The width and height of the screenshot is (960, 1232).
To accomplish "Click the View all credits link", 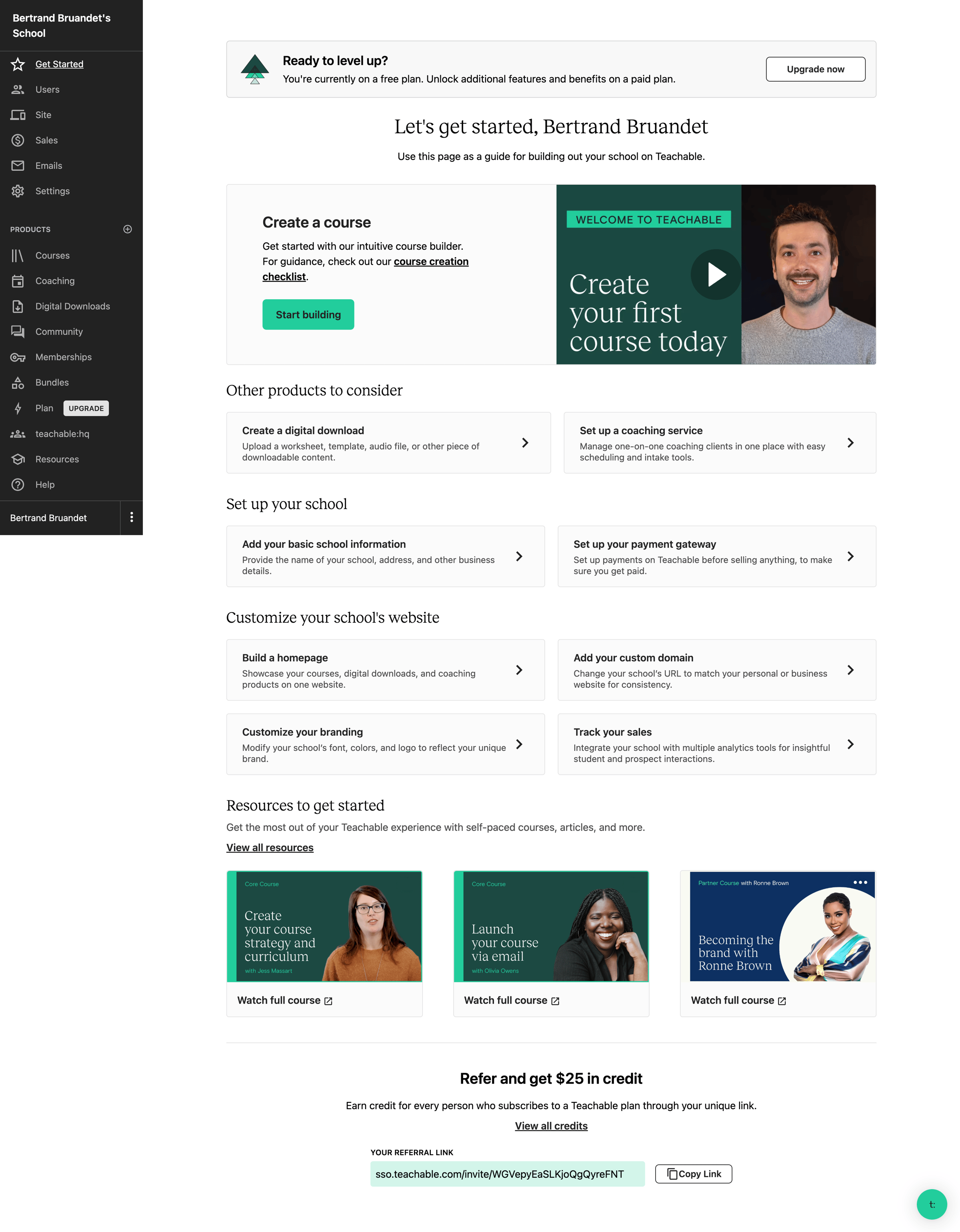I will pyautogui.click(x=551, y=1126).
